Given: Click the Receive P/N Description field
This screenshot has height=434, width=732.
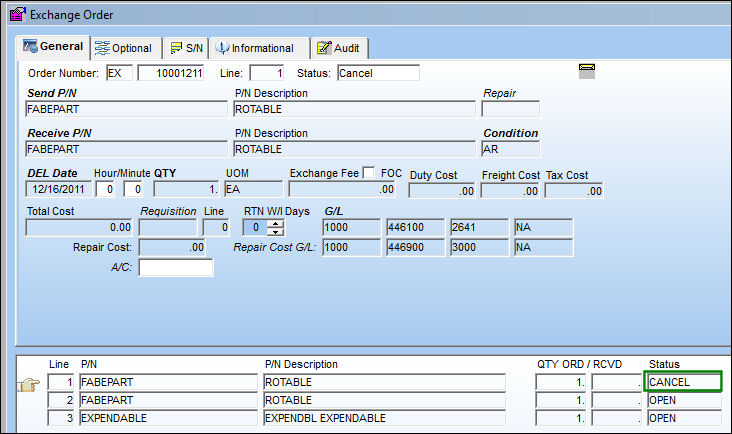Looking at the screenshot, I should (x=354, y=149).
